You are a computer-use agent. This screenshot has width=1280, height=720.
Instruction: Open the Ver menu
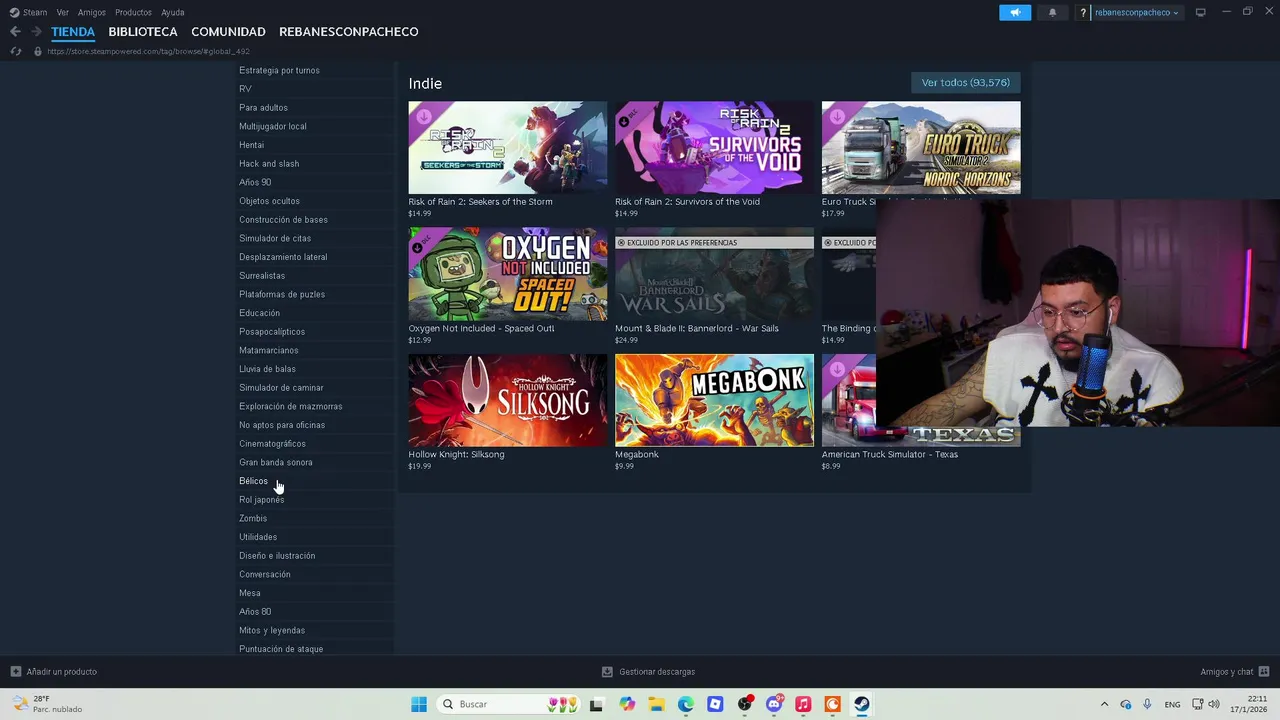pos(63,13)
